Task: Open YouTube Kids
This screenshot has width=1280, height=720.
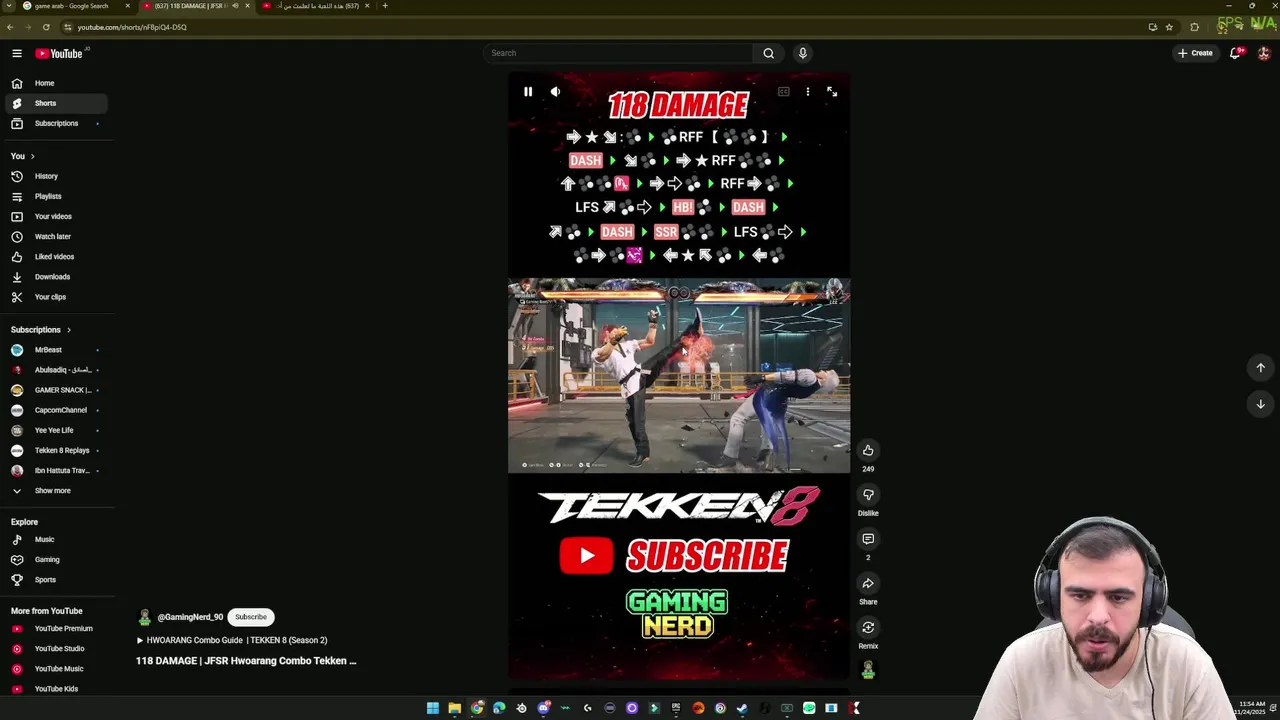Action: (55, 688)
